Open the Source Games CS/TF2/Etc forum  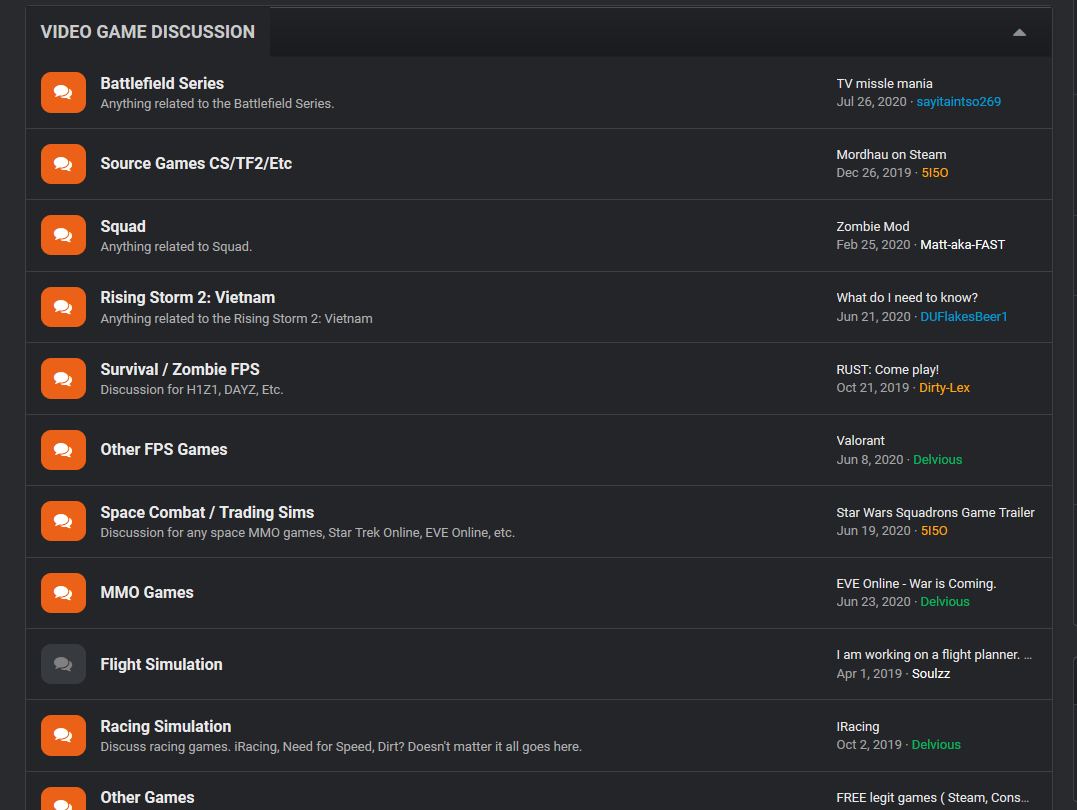[x=196, y=164]
